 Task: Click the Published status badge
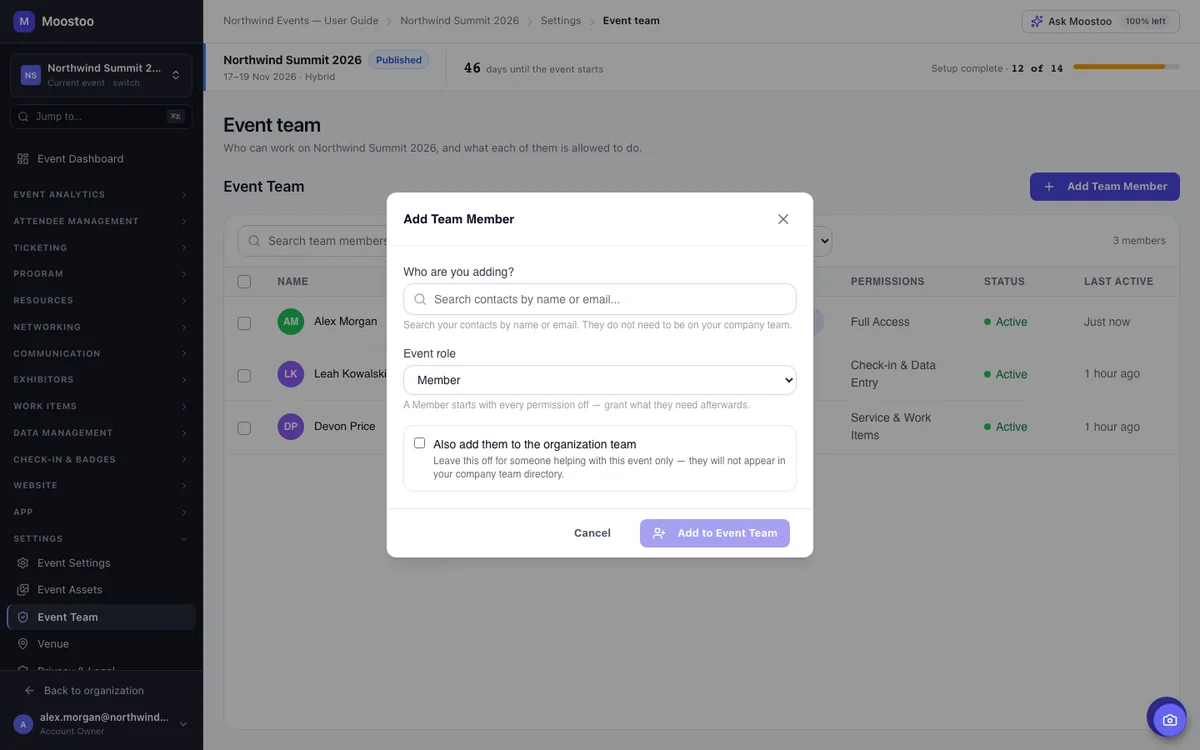tap(399, 60)
